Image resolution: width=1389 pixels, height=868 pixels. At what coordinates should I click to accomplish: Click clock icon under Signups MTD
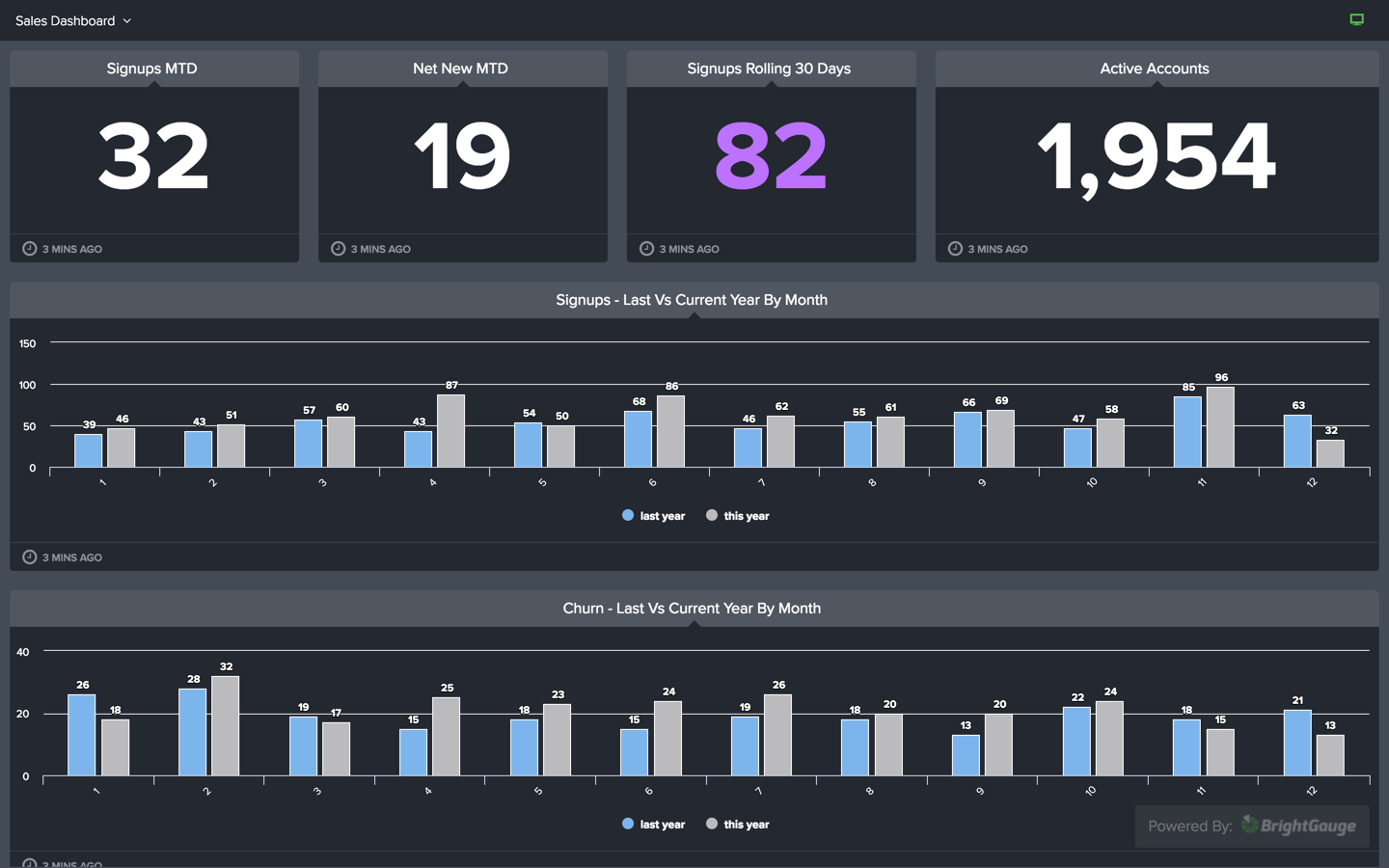point(30,249)
